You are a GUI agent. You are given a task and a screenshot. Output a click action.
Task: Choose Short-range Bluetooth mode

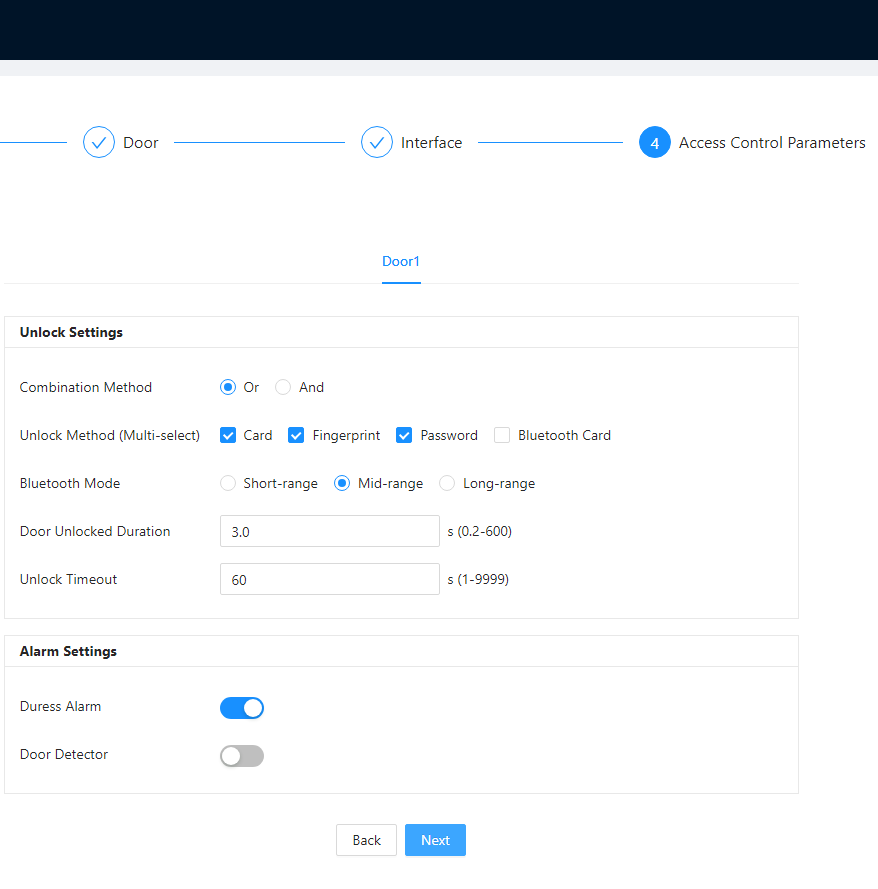tap(228, 484)
